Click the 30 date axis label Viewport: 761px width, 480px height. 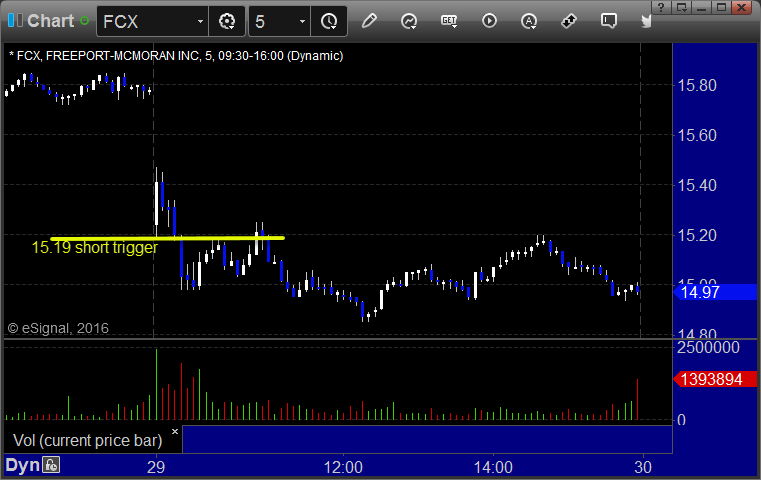[x=643, y=467]
